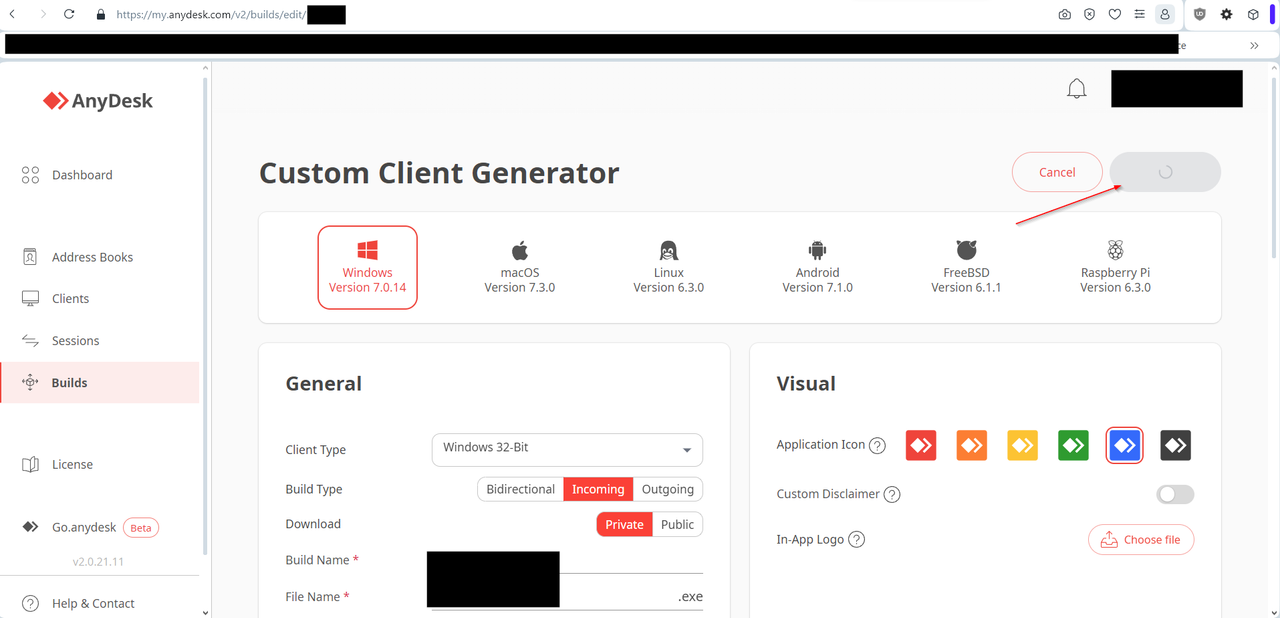Image resolution: width=1280 pixels, height=618 pixels.
Task: Click the browser forward arrow
Action: click(43, 14)
